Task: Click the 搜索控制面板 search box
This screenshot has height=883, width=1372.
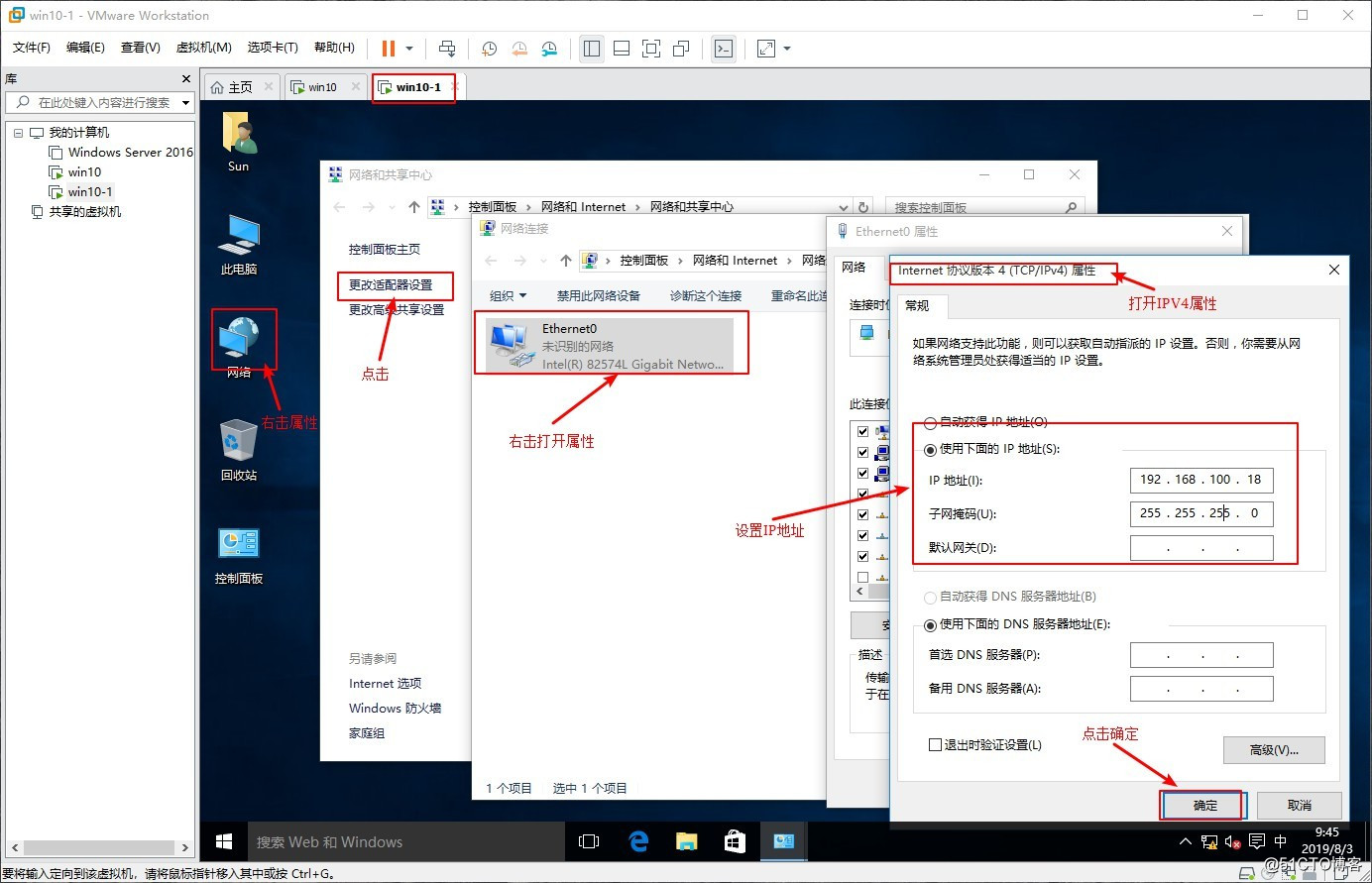Action: (x=985, y=207)
